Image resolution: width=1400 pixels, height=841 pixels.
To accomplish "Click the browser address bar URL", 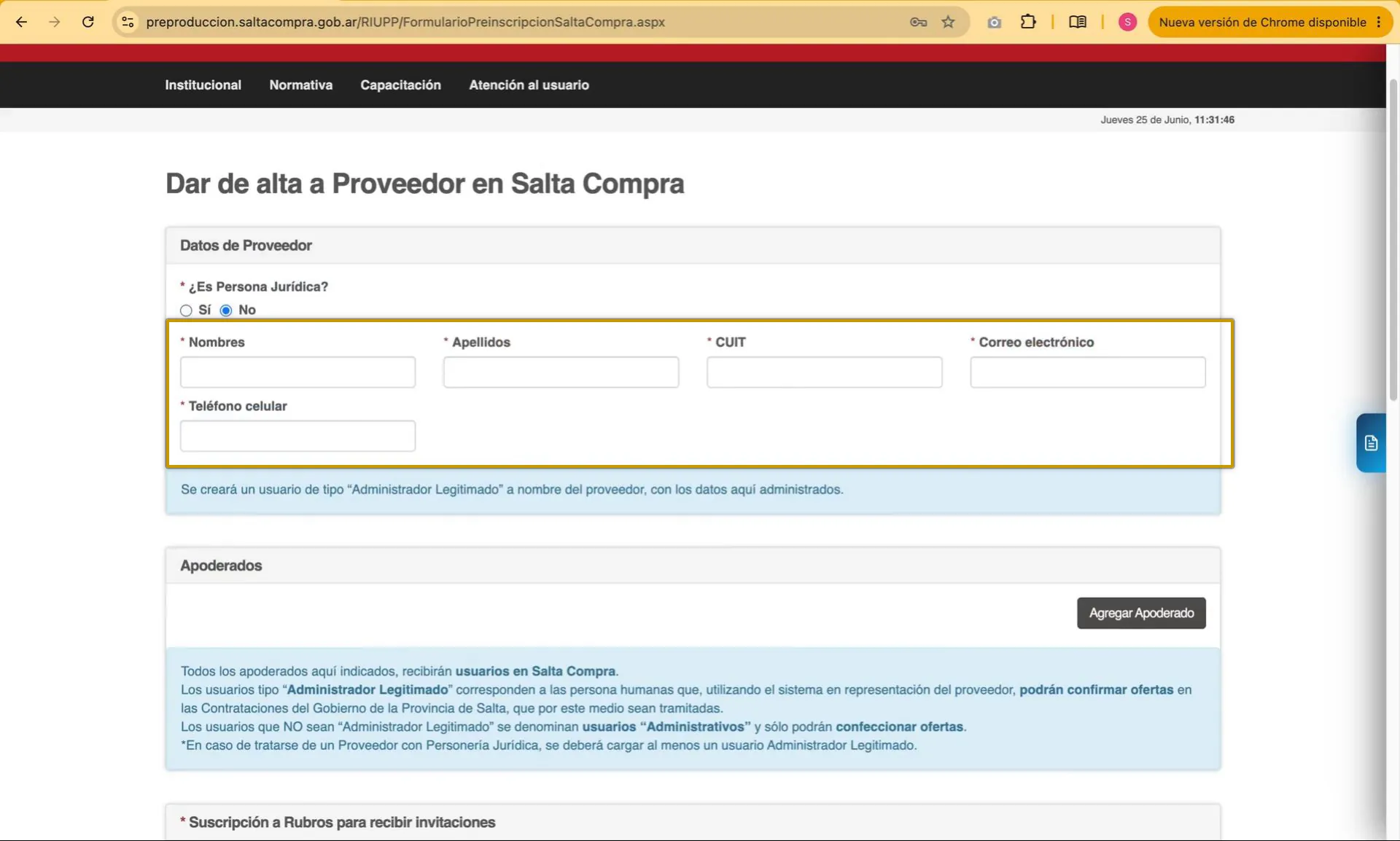I will point(405,22).
